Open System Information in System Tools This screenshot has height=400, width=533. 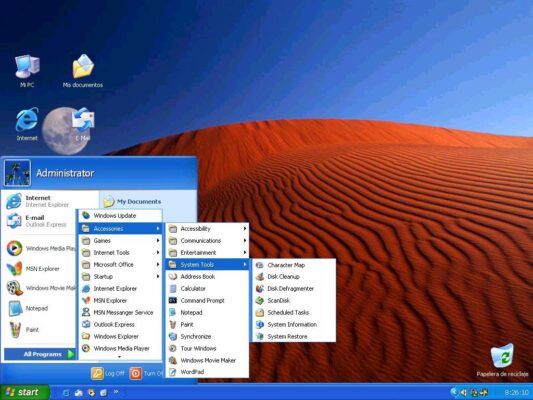294,325
